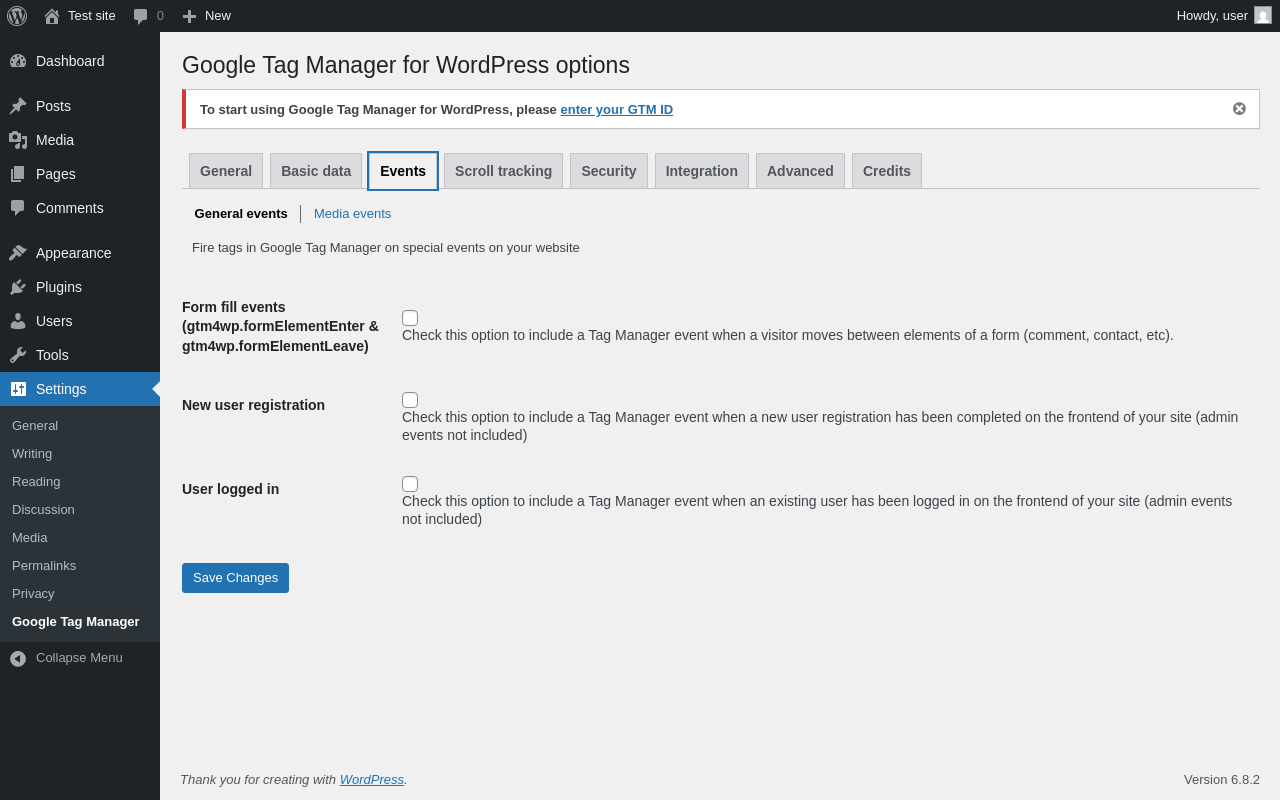The width and height of the screenshot is (1280, 800).
Task: Open the WordPress logo menu
Action: [17, 16]
